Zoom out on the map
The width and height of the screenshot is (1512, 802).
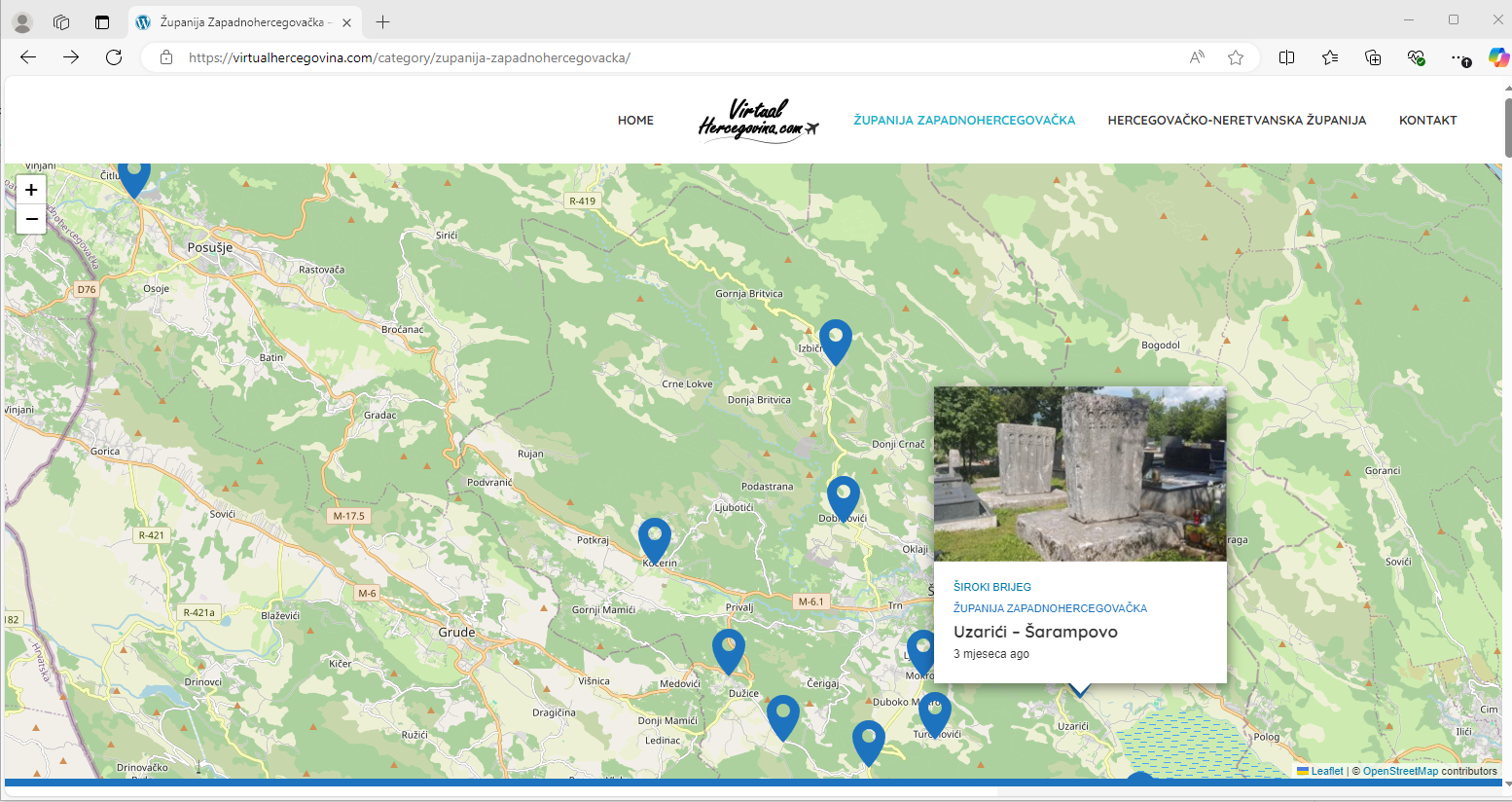(x=31, y=219)
